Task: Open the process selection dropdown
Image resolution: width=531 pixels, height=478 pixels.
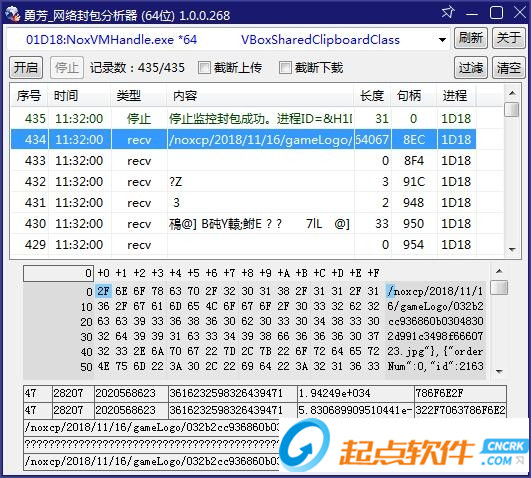Action: coord(442,40)
